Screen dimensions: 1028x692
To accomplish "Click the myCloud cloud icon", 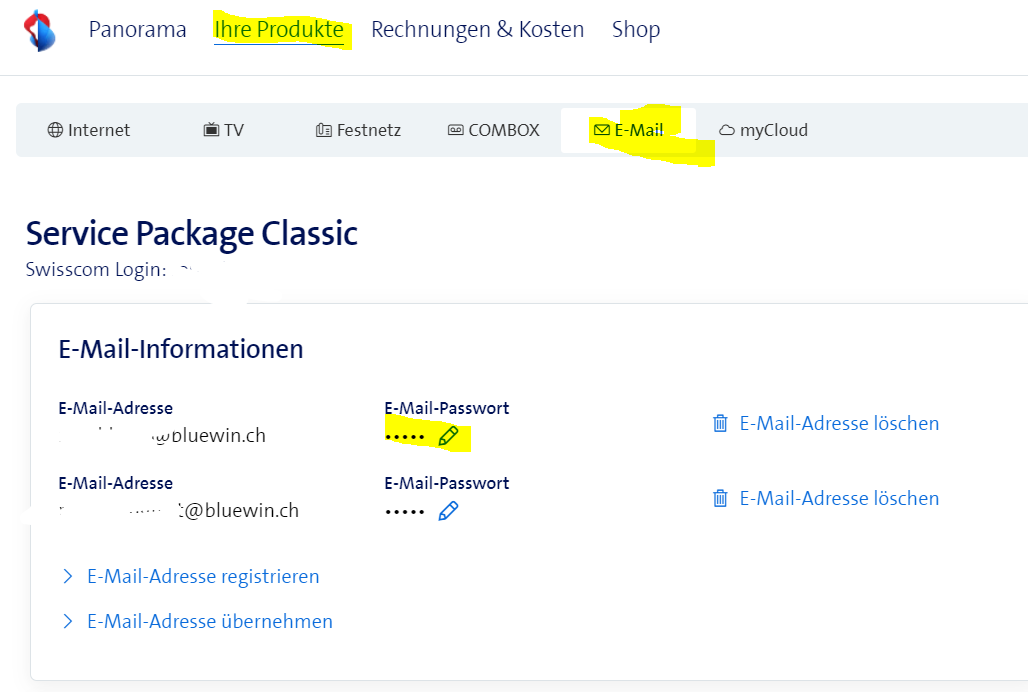I will 727,130.
